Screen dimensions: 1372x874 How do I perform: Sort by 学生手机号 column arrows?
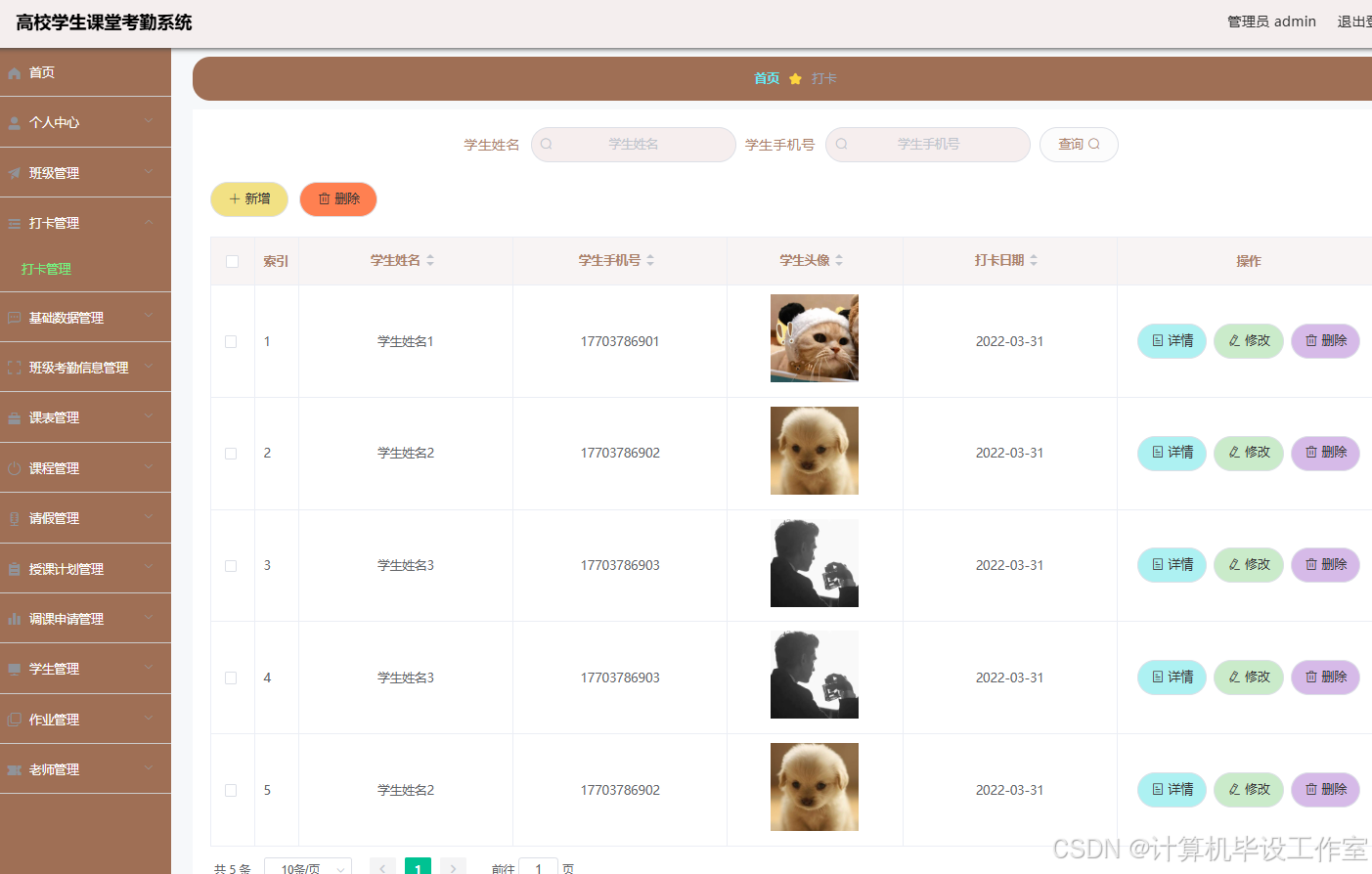tap(650, 260)
